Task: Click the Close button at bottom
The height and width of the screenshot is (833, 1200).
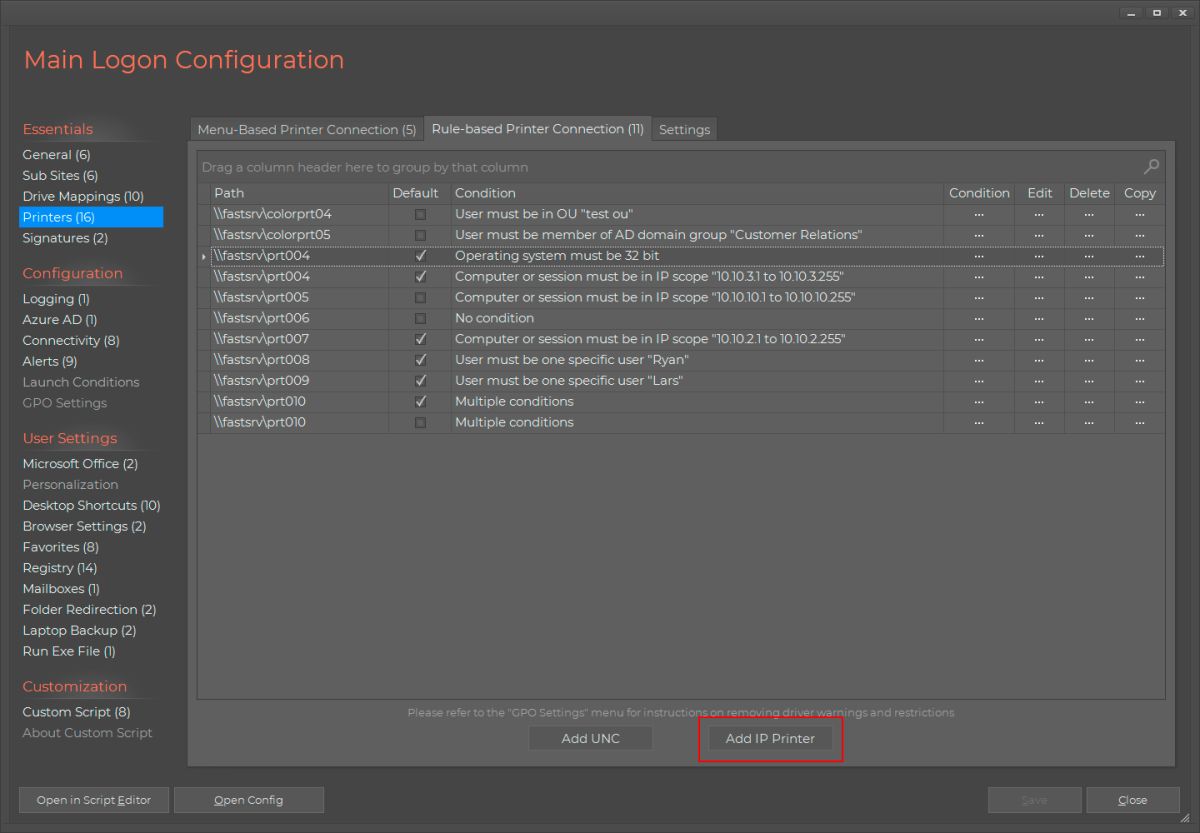Action: (x=1133, y=800)
